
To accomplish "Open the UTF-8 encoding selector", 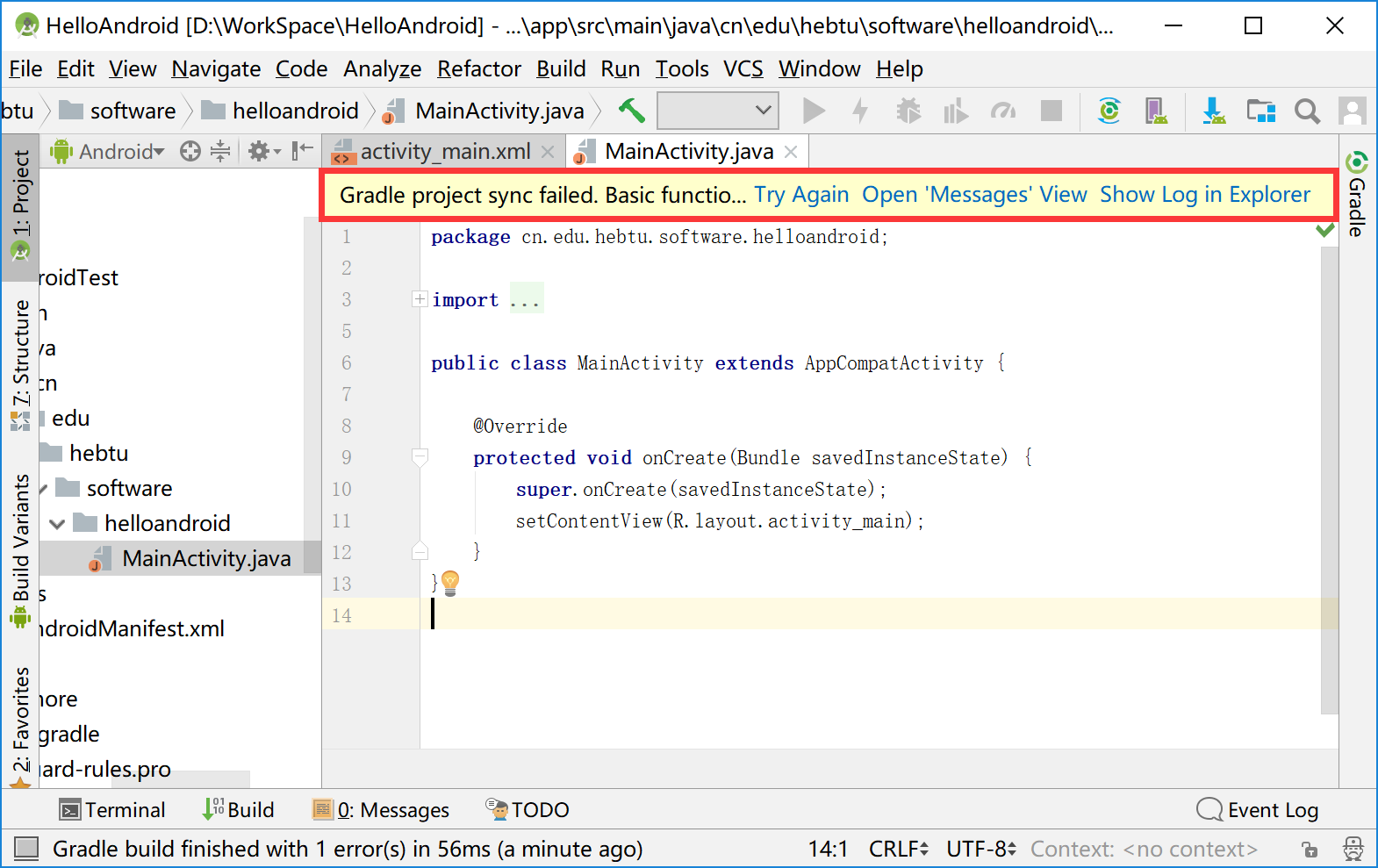I will tap(981, 849).
